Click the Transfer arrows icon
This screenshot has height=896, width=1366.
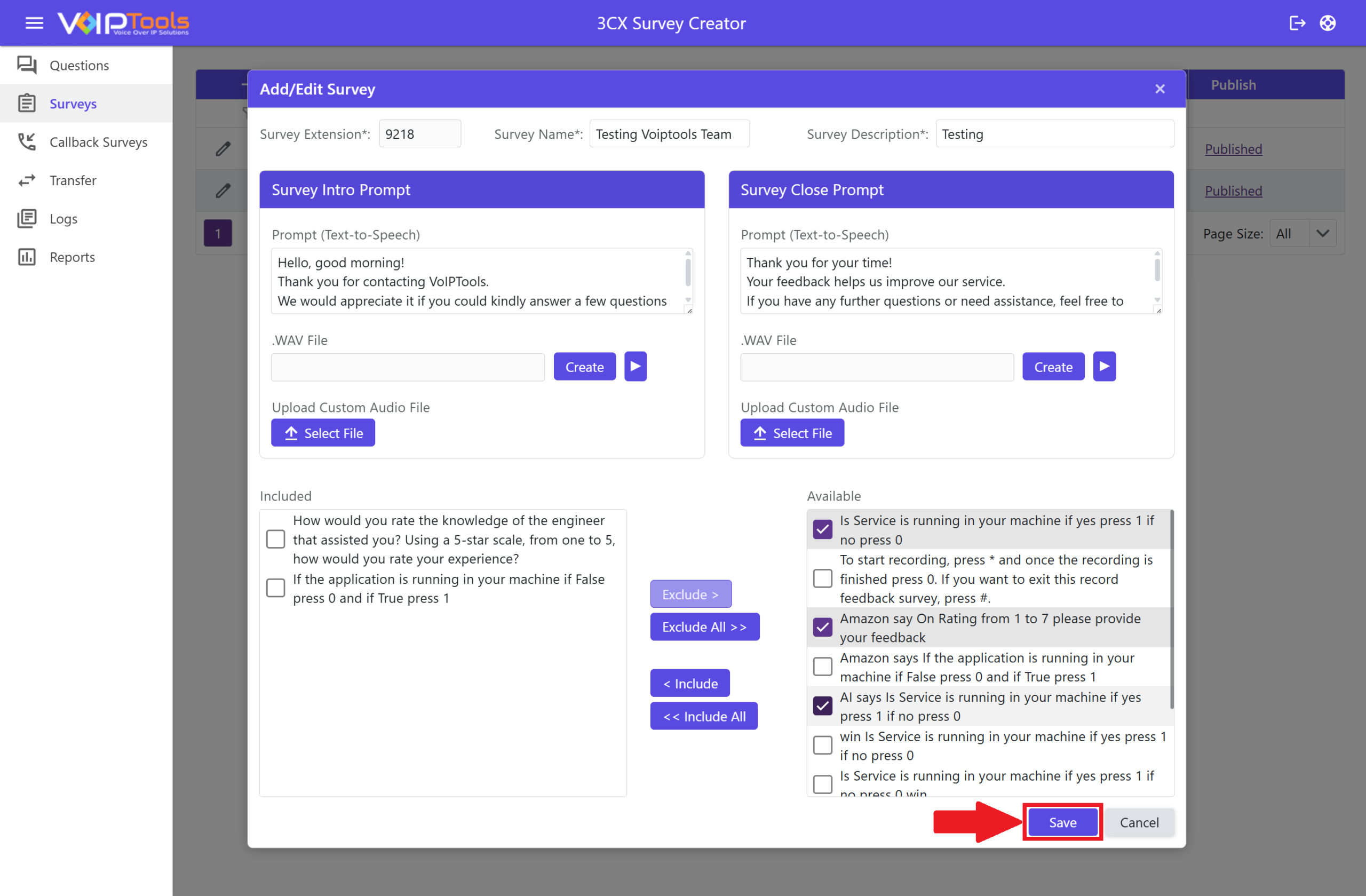[27, 180]
